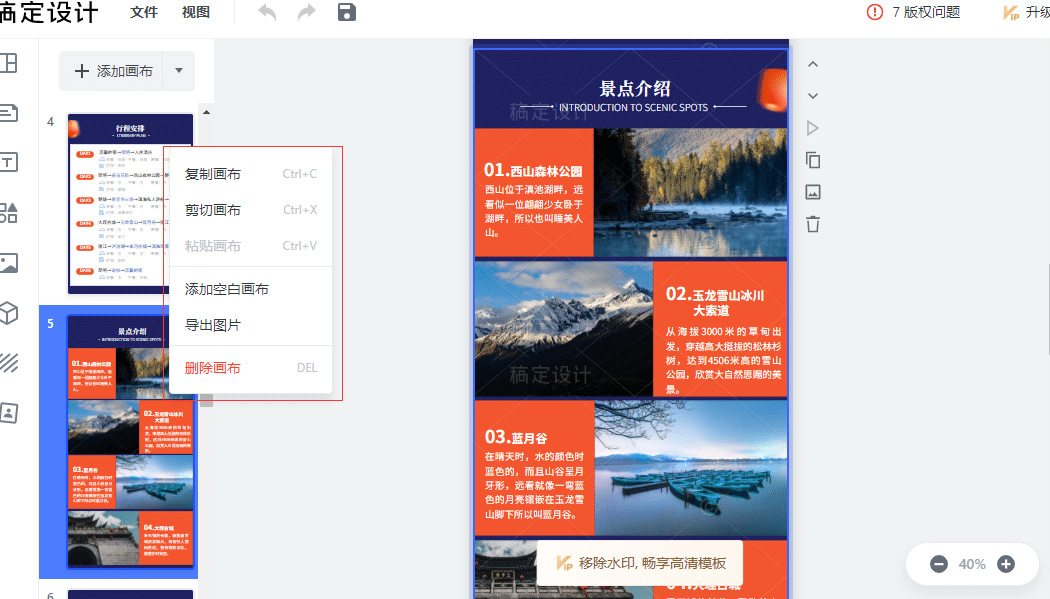The image size is (1050, 599).
Task: Click the 40% zoom level value
Action: 972,564
